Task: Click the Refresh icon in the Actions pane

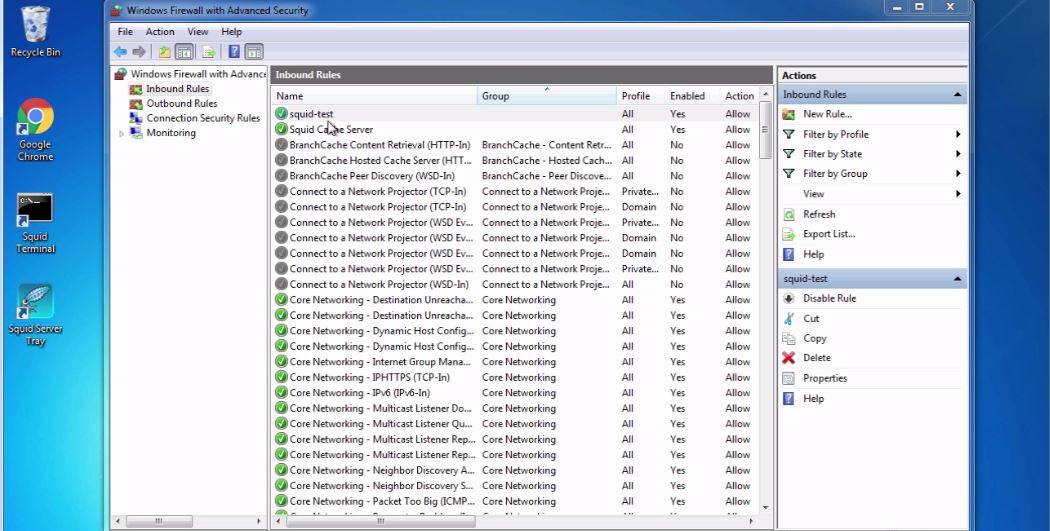Action: pos(789,214)
